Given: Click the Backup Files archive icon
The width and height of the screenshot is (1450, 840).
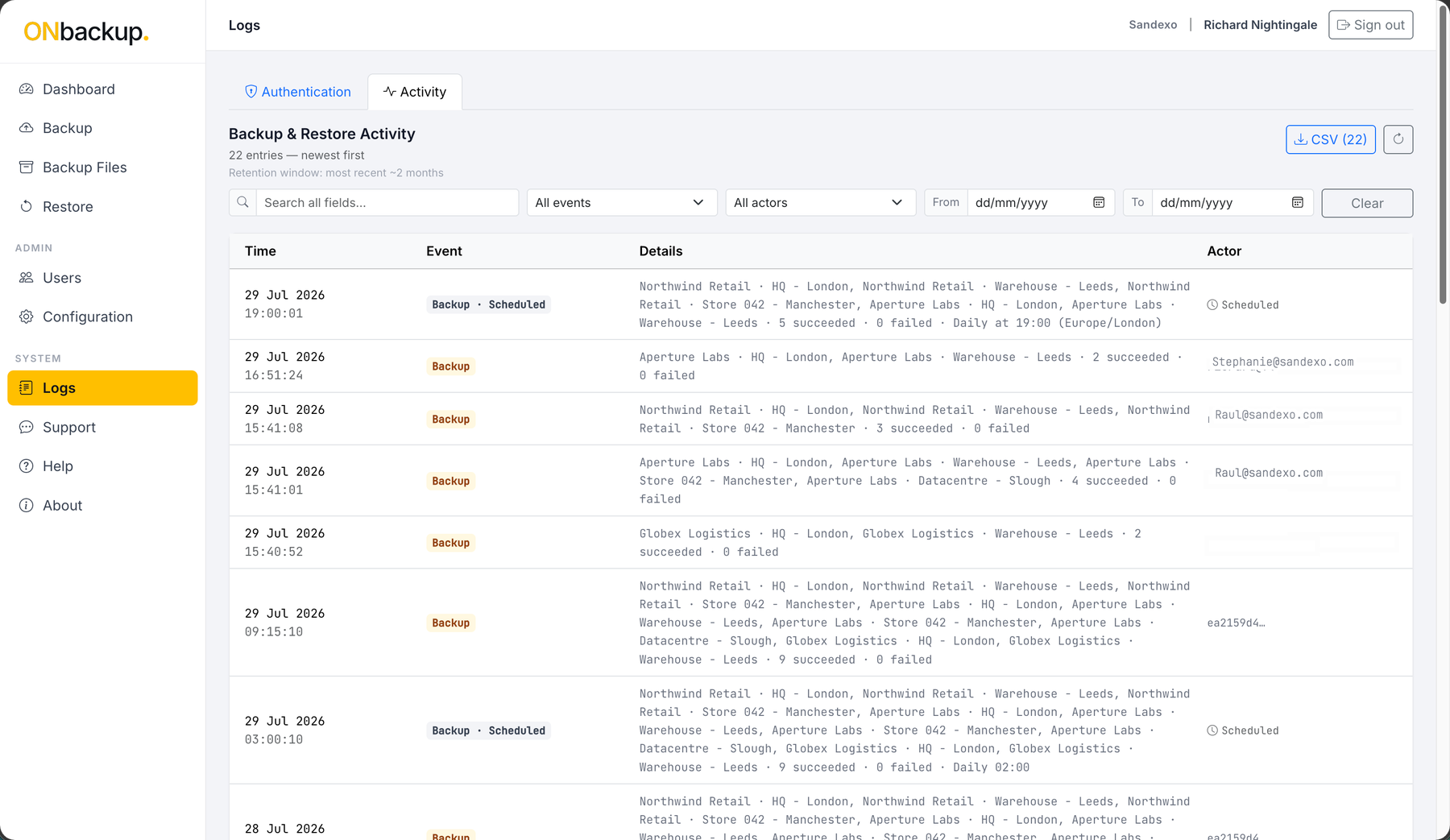Looking at the screenshot, I should click(27, 168).
